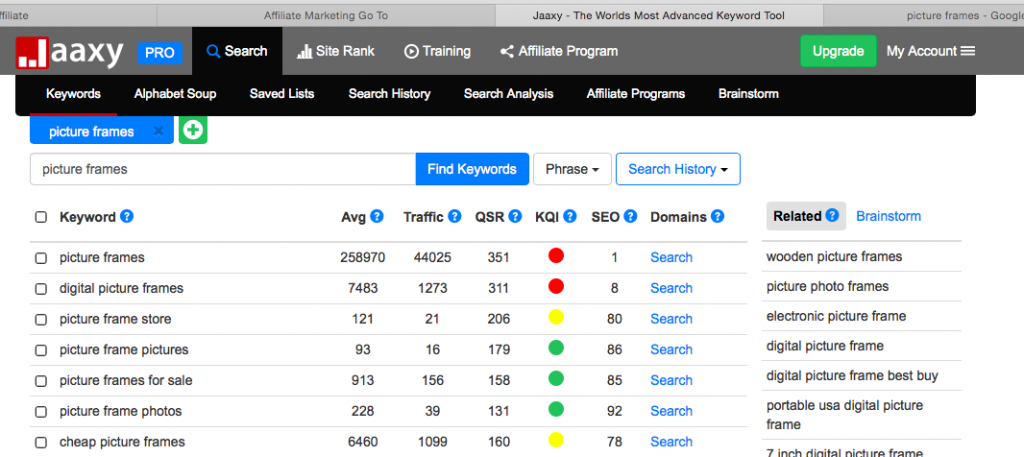Click help icon next to SEO header
Image resolution: width=1024 pixels, height=457 pixels.
(x=630, y=216)
